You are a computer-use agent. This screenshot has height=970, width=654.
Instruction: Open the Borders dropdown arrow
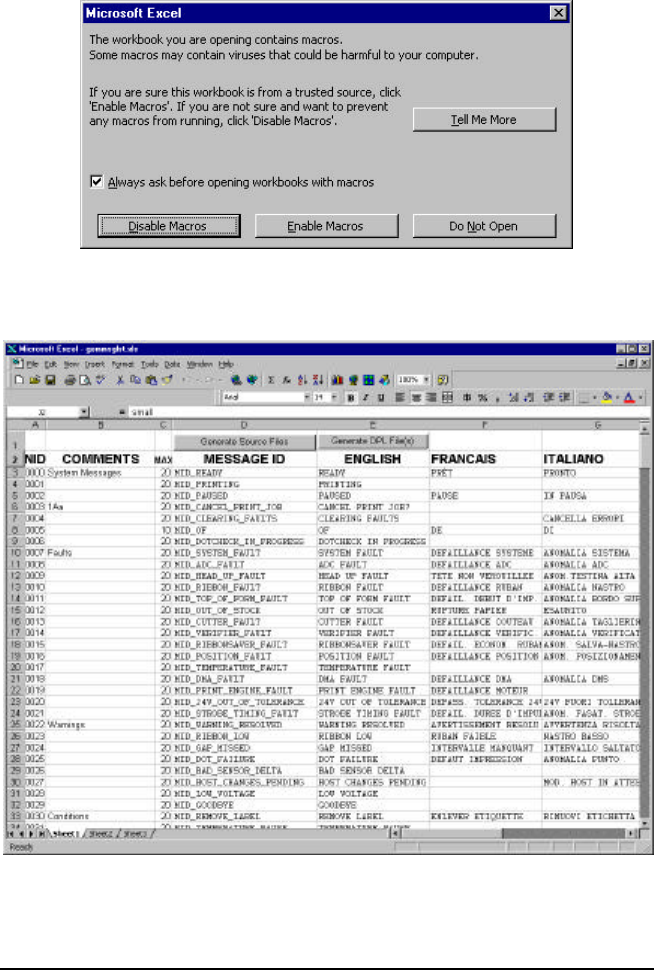tap(595, 398)
